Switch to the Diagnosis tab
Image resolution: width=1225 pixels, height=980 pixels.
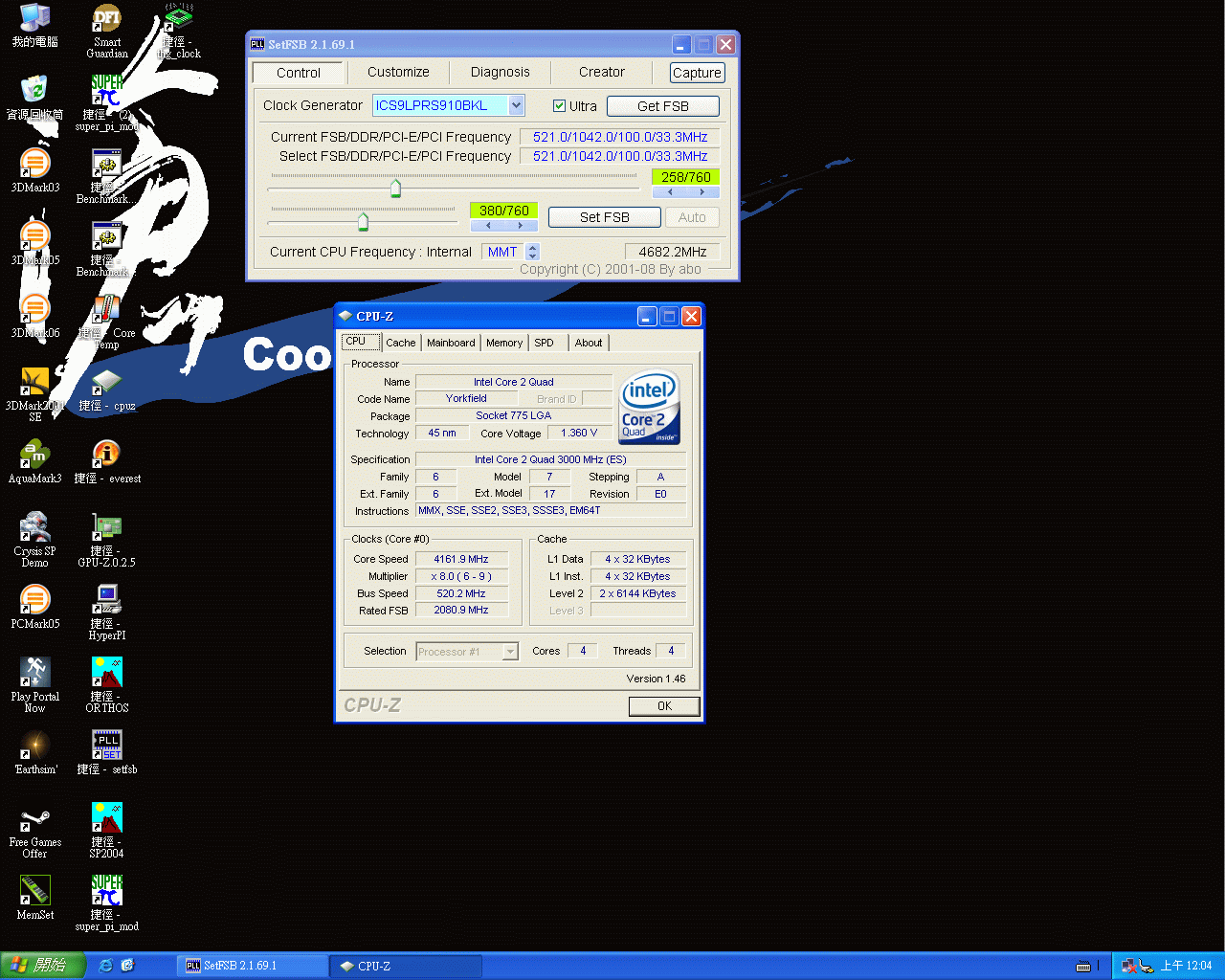500,72
